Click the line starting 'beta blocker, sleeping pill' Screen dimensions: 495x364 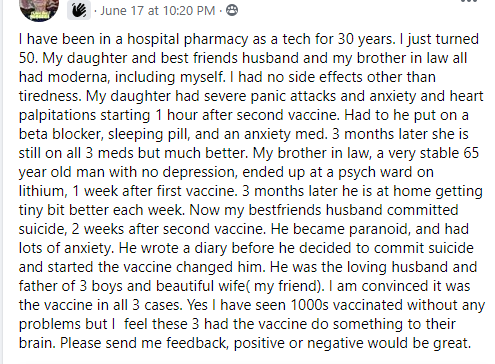tap(244, 134)
